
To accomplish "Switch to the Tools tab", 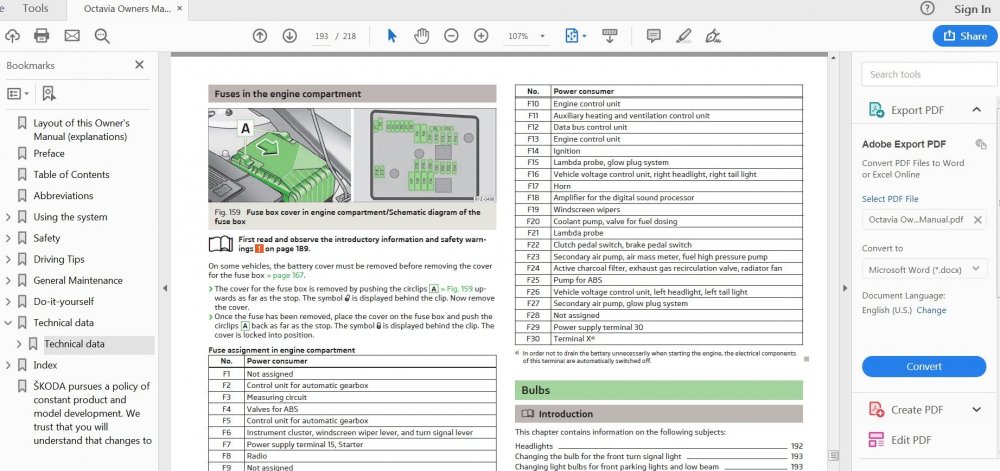I will [x=35, y=8].
